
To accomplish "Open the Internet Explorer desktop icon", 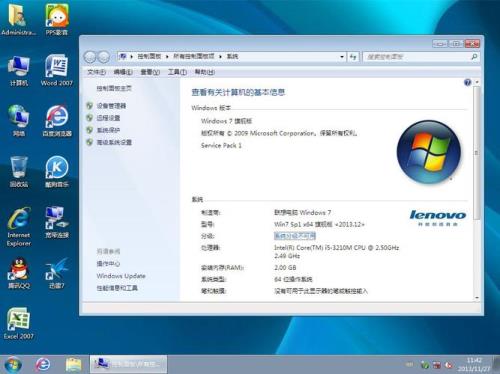I will (x=19, y=227).
